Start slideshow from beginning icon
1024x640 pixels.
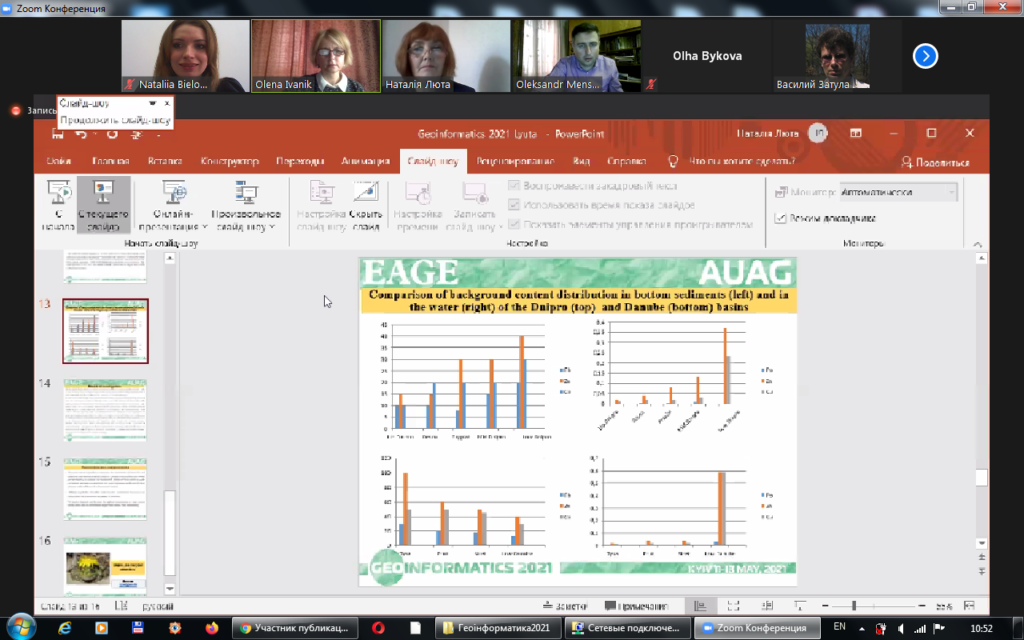click(58, 193)
